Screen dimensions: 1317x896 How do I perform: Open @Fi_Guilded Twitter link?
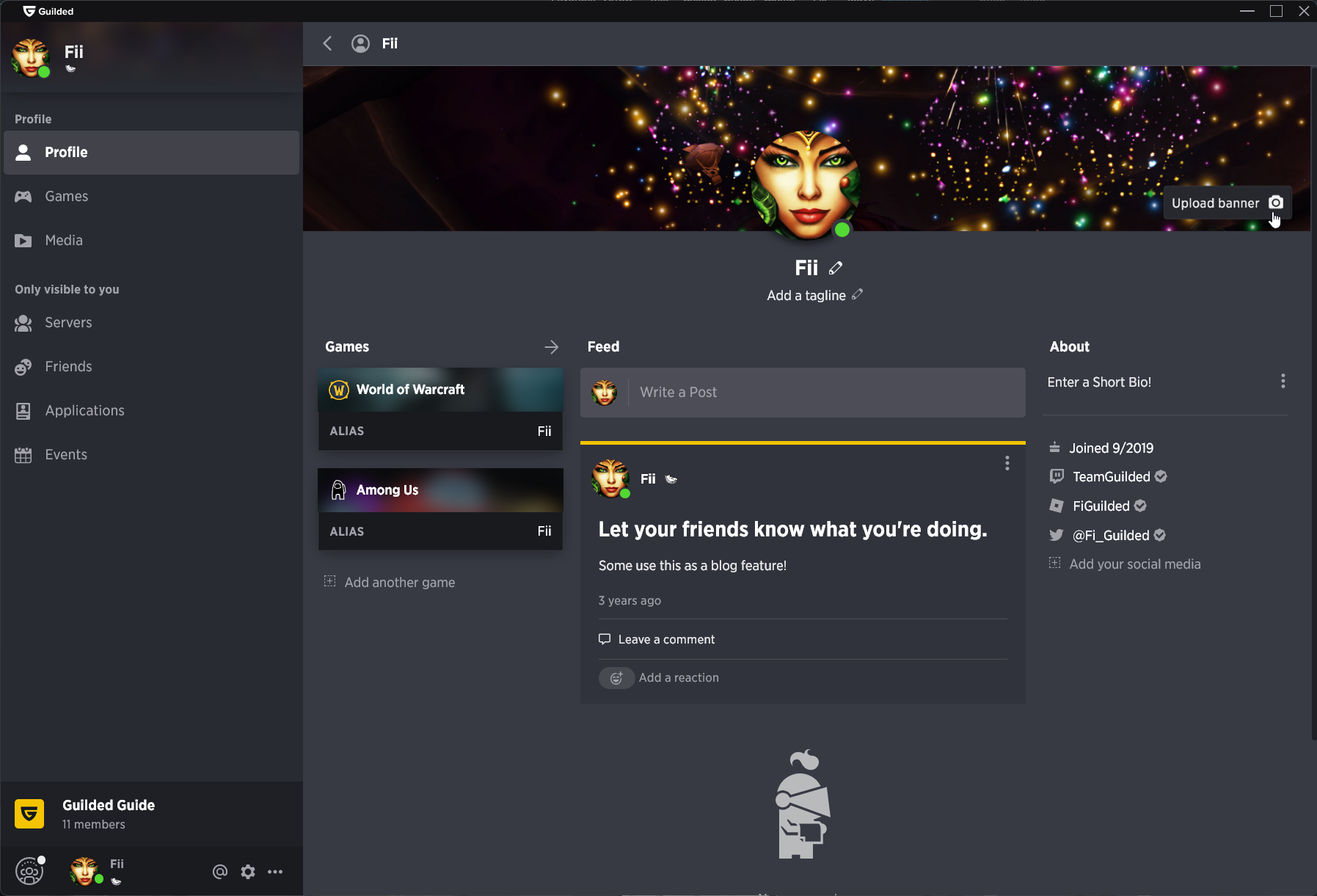point(1111,536)
